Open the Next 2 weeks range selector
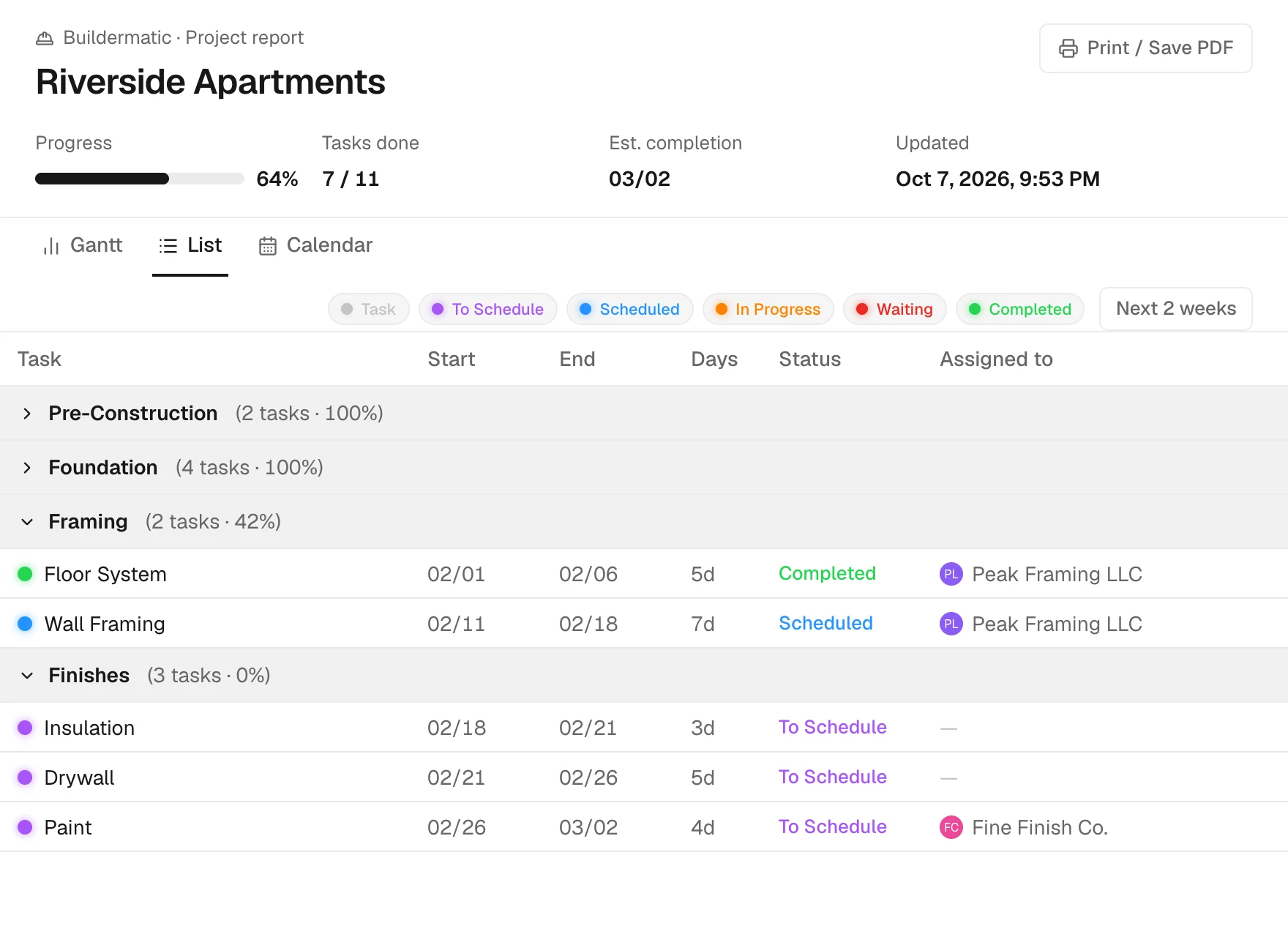Screen dimensions: 1288x937 tap(1176, 309)
